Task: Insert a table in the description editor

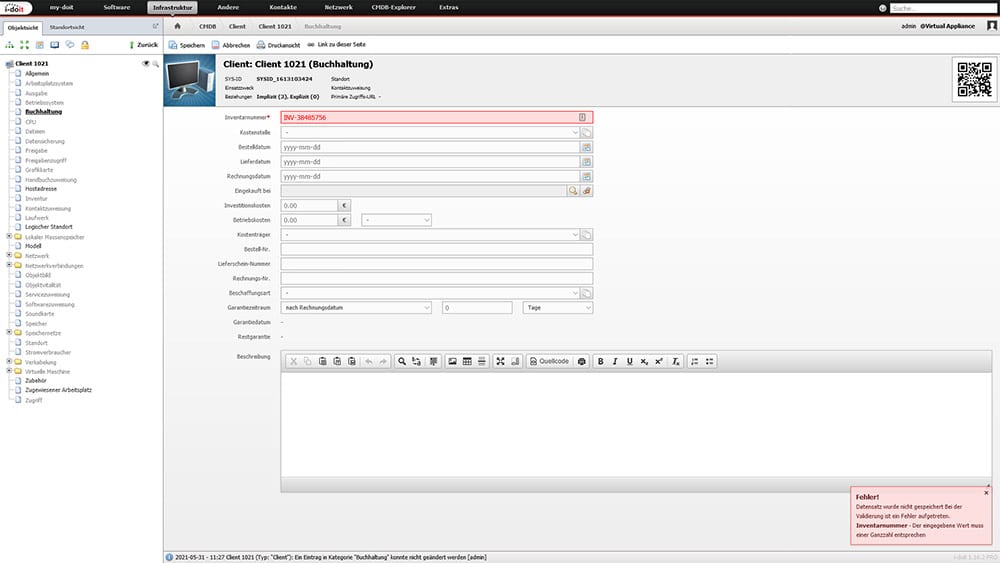Action: pos(466,361)
